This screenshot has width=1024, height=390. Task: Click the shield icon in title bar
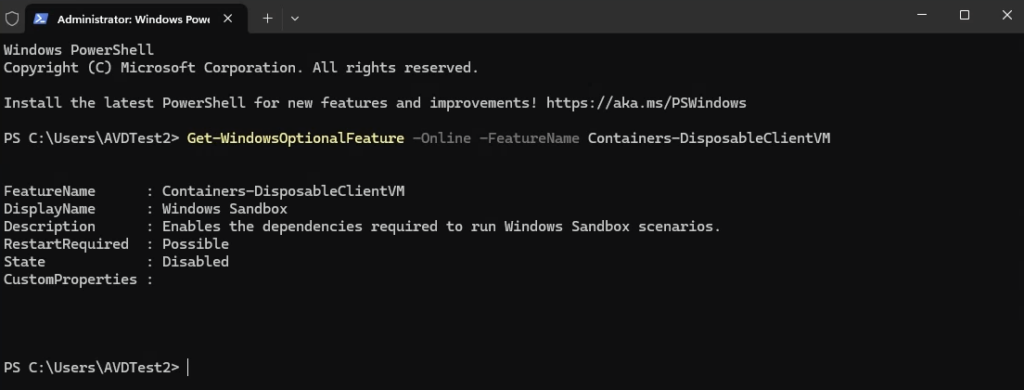pyautogui.click(x=12, y=18)
